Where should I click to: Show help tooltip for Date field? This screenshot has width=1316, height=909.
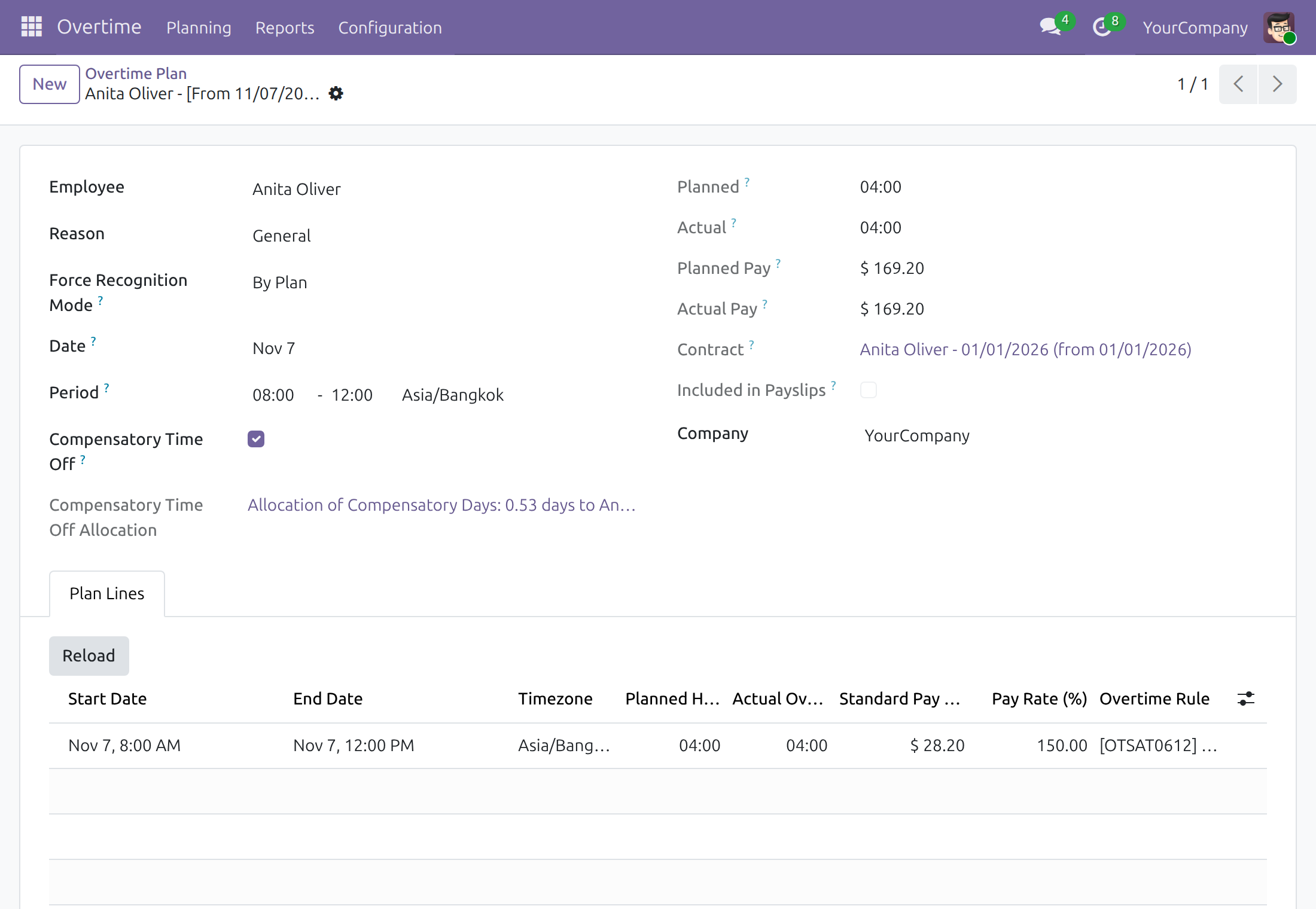click(x=93, y=341)
